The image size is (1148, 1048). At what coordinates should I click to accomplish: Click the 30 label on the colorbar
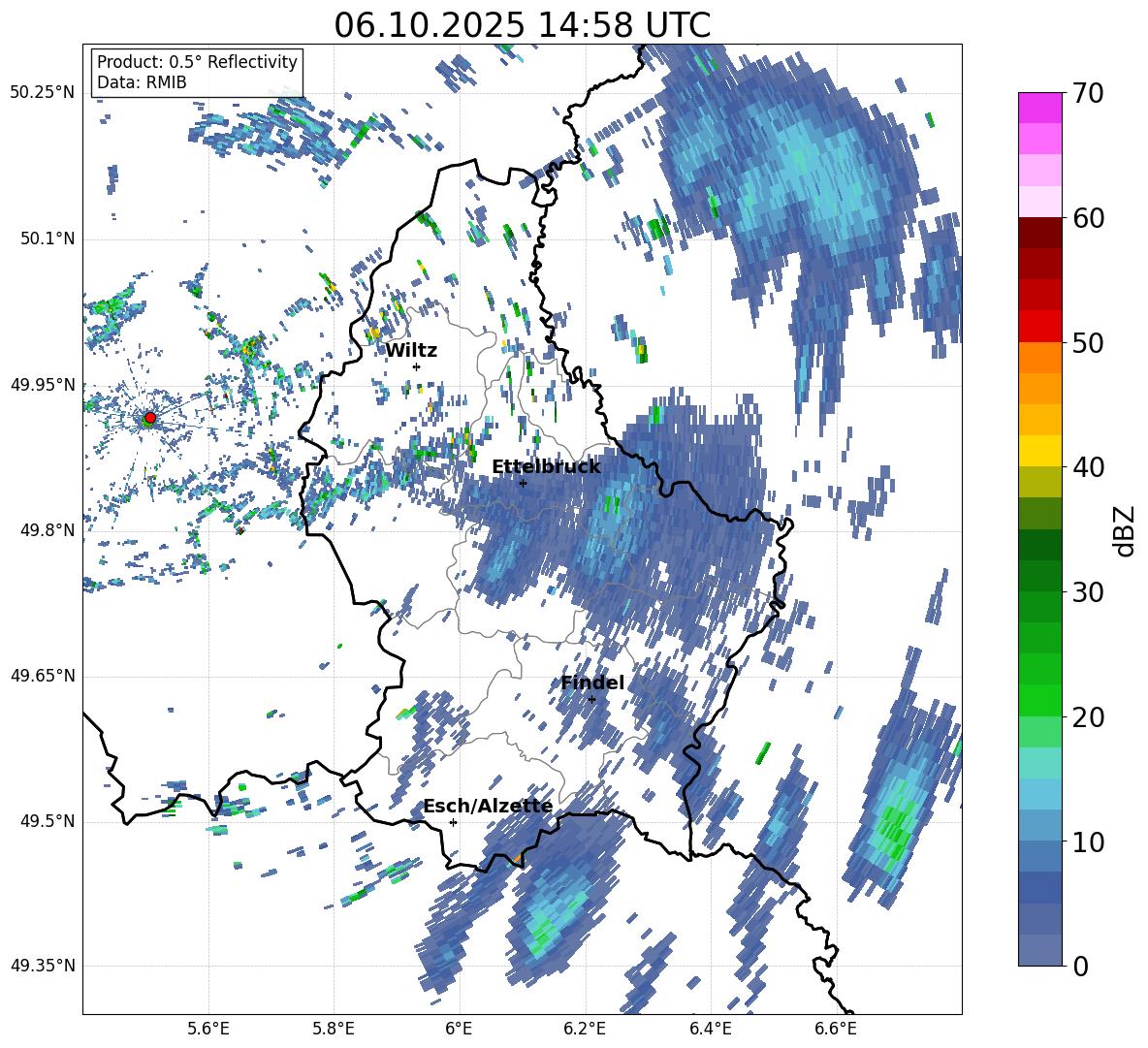point(1088,592)
